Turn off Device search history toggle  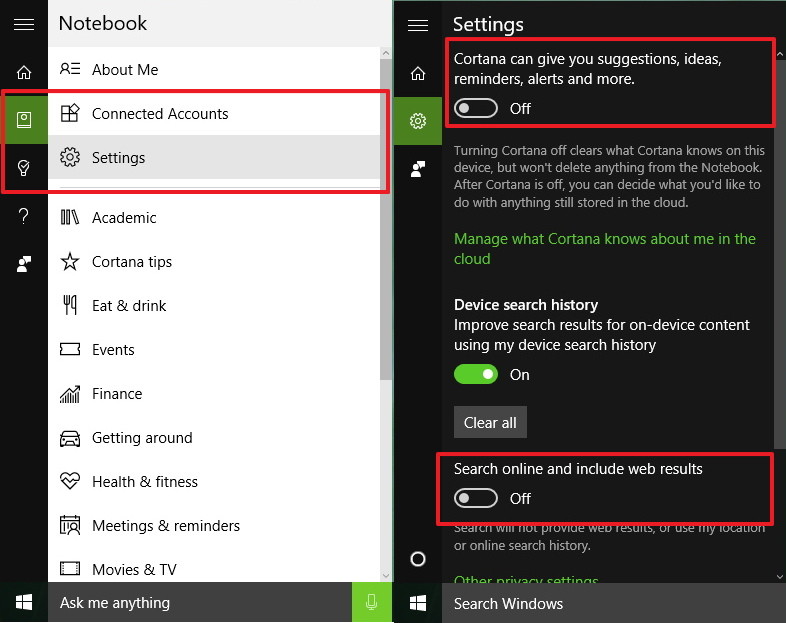476,374
